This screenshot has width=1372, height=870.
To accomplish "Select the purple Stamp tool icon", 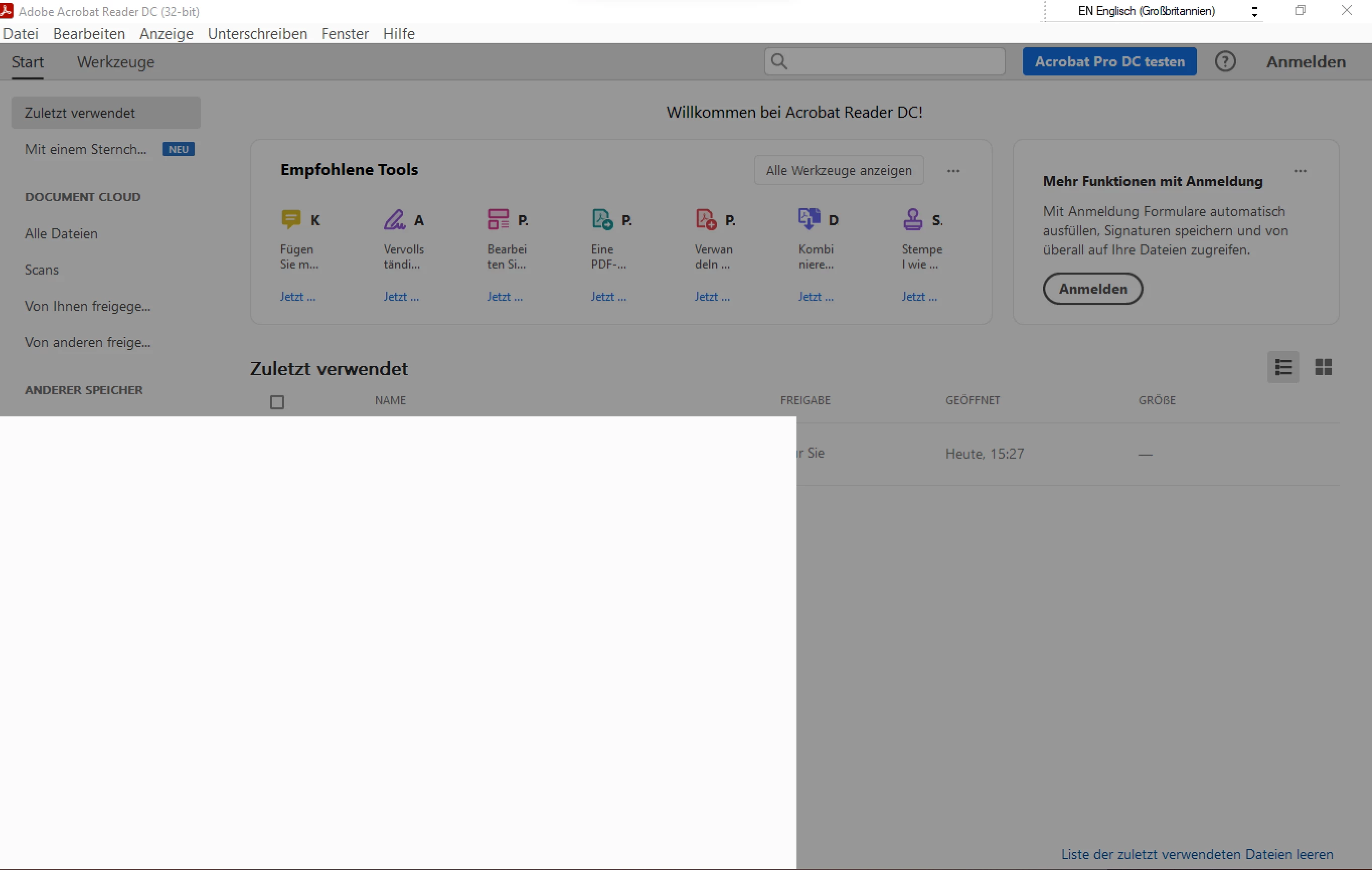I will [x=913, y=219].
